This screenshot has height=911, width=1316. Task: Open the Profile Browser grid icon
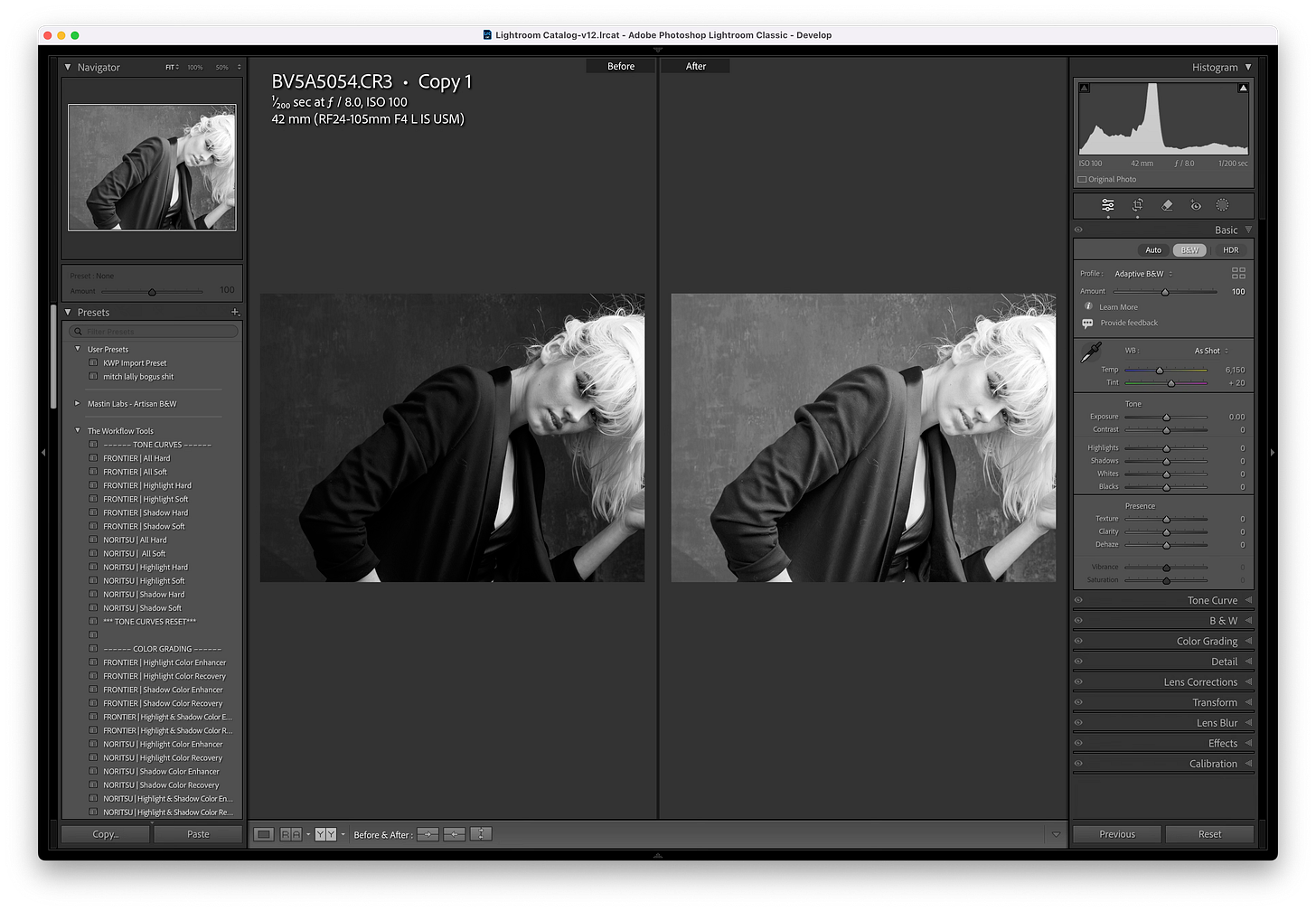pos(1238,273)
